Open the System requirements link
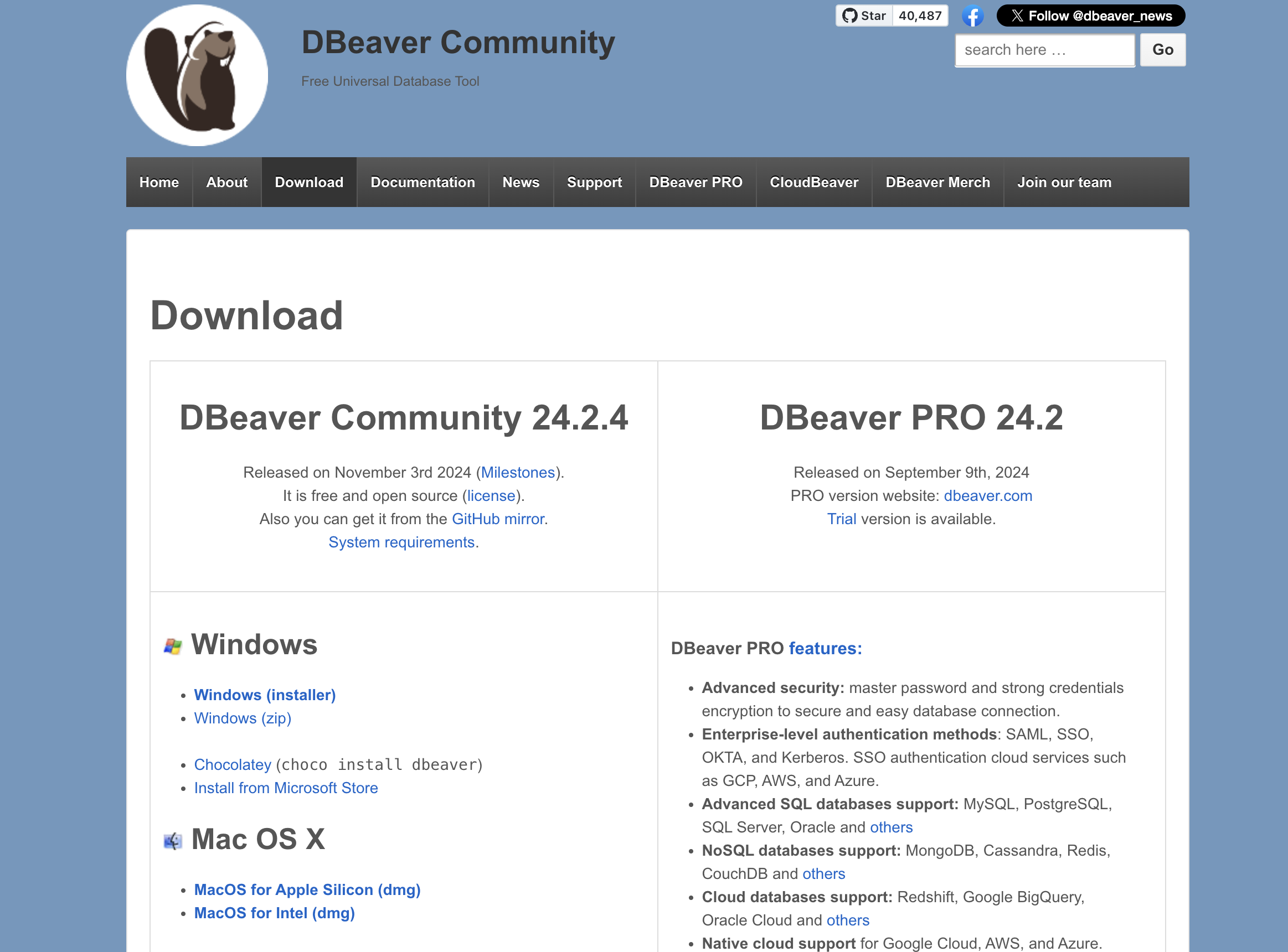The width and height of the screenshot is (1288, 952). point(401,542)
